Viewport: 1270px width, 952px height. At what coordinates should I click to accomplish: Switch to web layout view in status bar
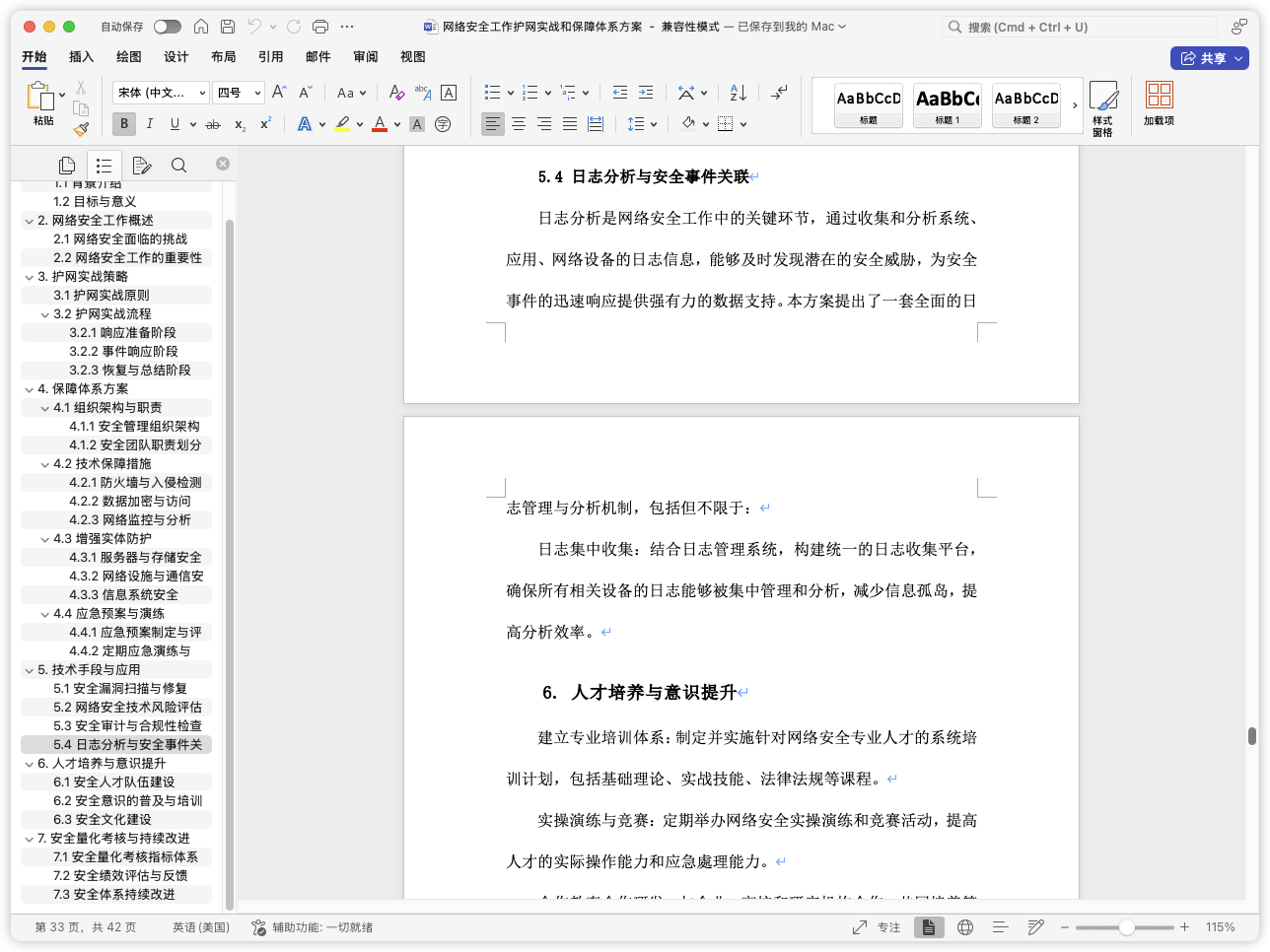(964, 926)
